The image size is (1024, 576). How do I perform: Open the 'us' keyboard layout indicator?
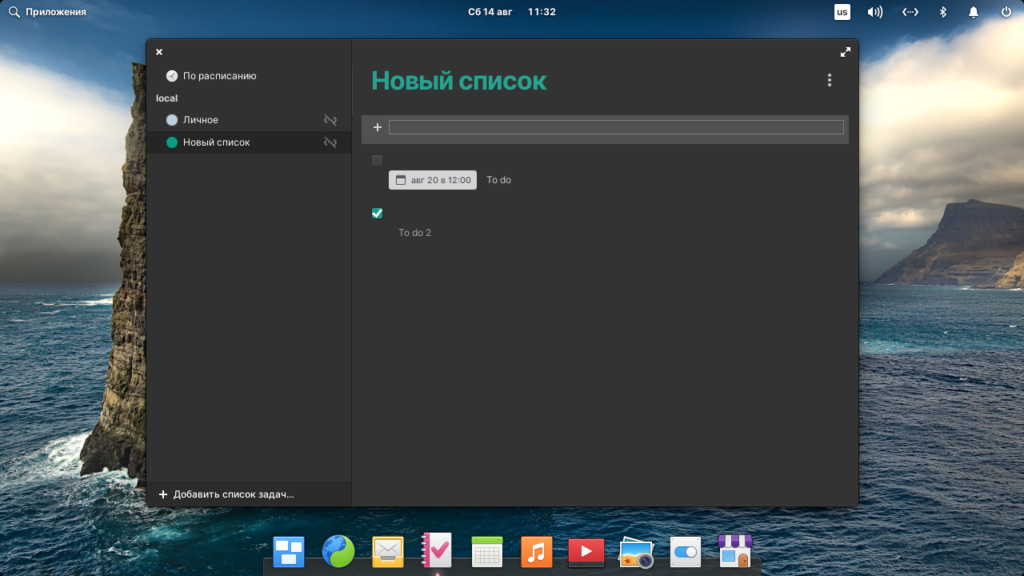click(x=842, y=12)
